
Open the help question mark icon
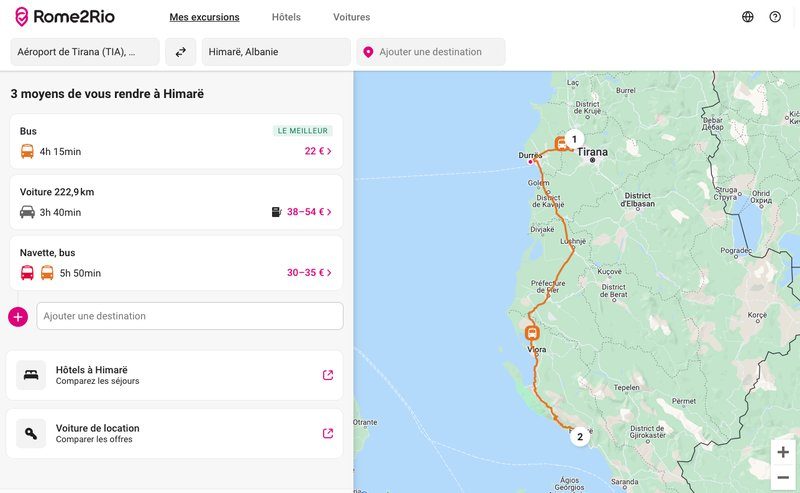(775, 17)
